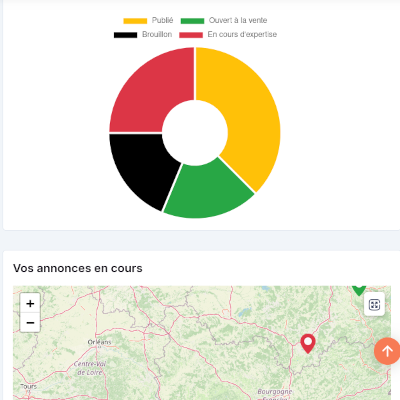Click the red legend color swatch
The width and height of the screenshot is (400, 400).
191,35
